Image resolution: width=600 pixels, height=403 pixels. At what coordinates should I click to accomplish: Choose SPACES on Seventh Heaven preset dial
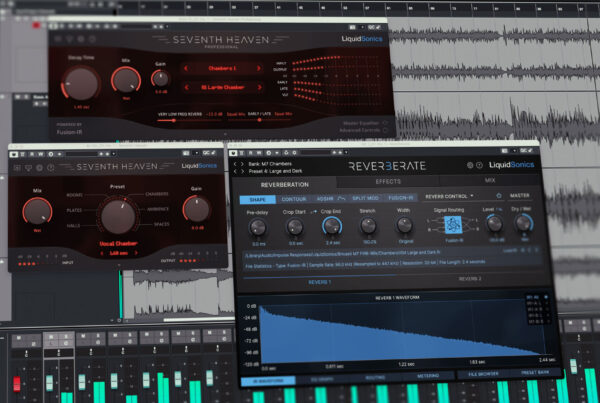tap(161, 224)
